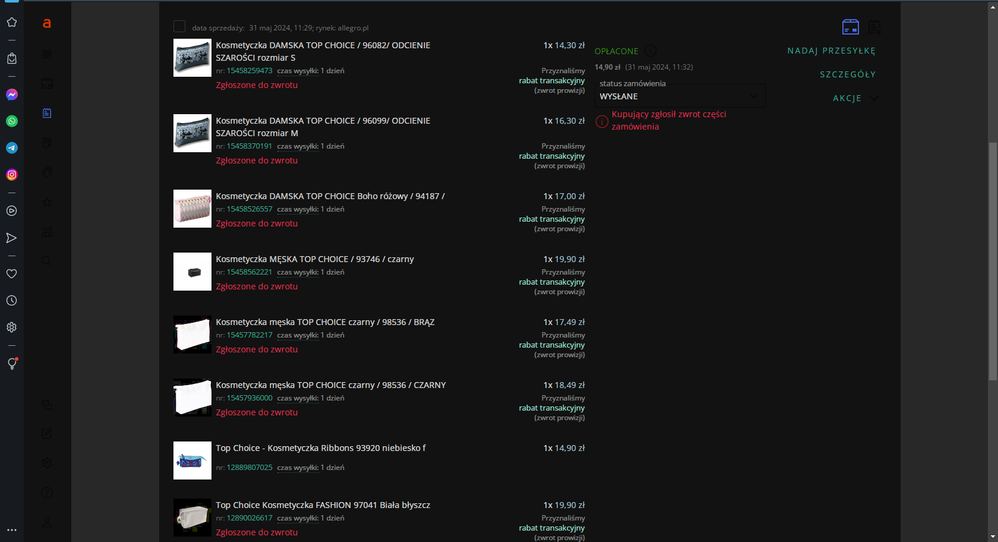
Task: Open offer number 15458526557 link
Action: [x=250, y=209]
